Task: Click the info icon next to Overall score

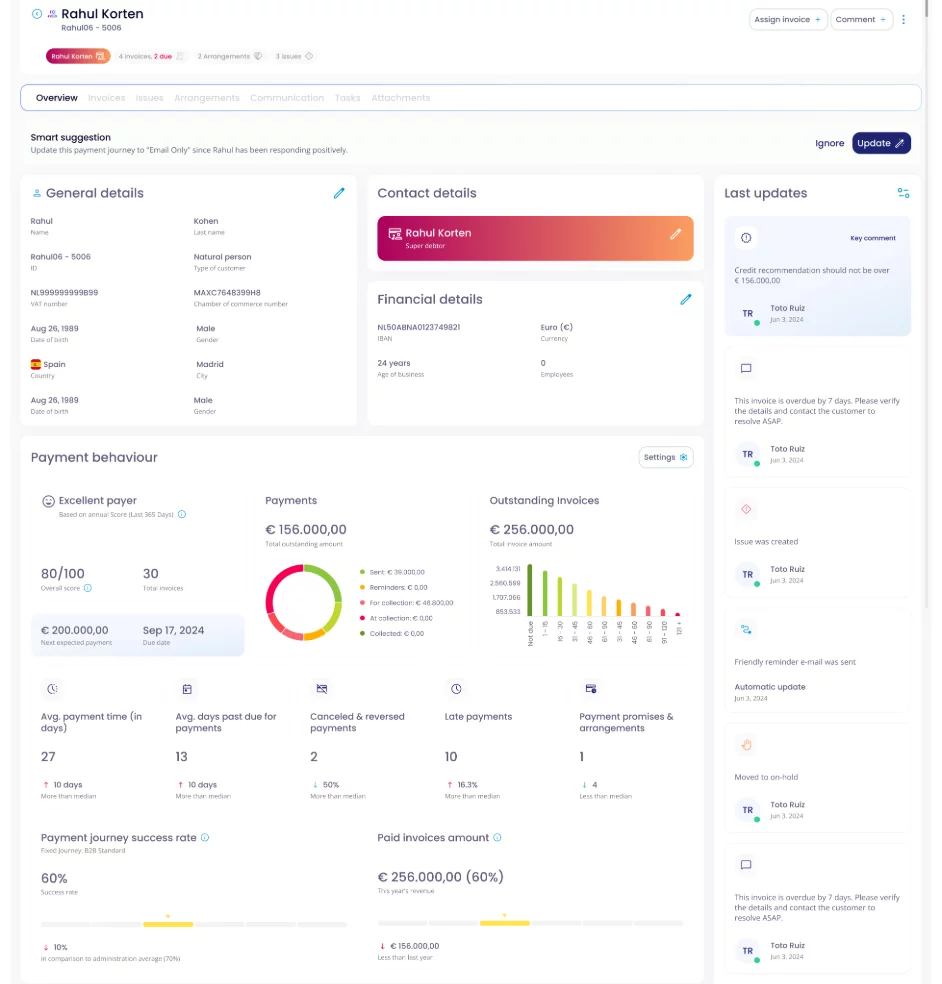Action: [x=88, y=588]
